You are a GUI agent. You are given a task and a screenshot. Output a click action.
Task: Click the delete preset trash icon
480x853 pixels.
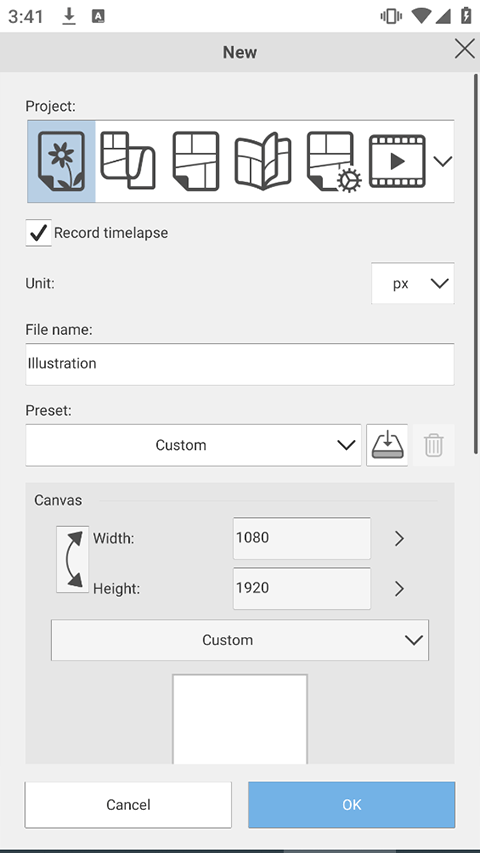coord(433,445)
